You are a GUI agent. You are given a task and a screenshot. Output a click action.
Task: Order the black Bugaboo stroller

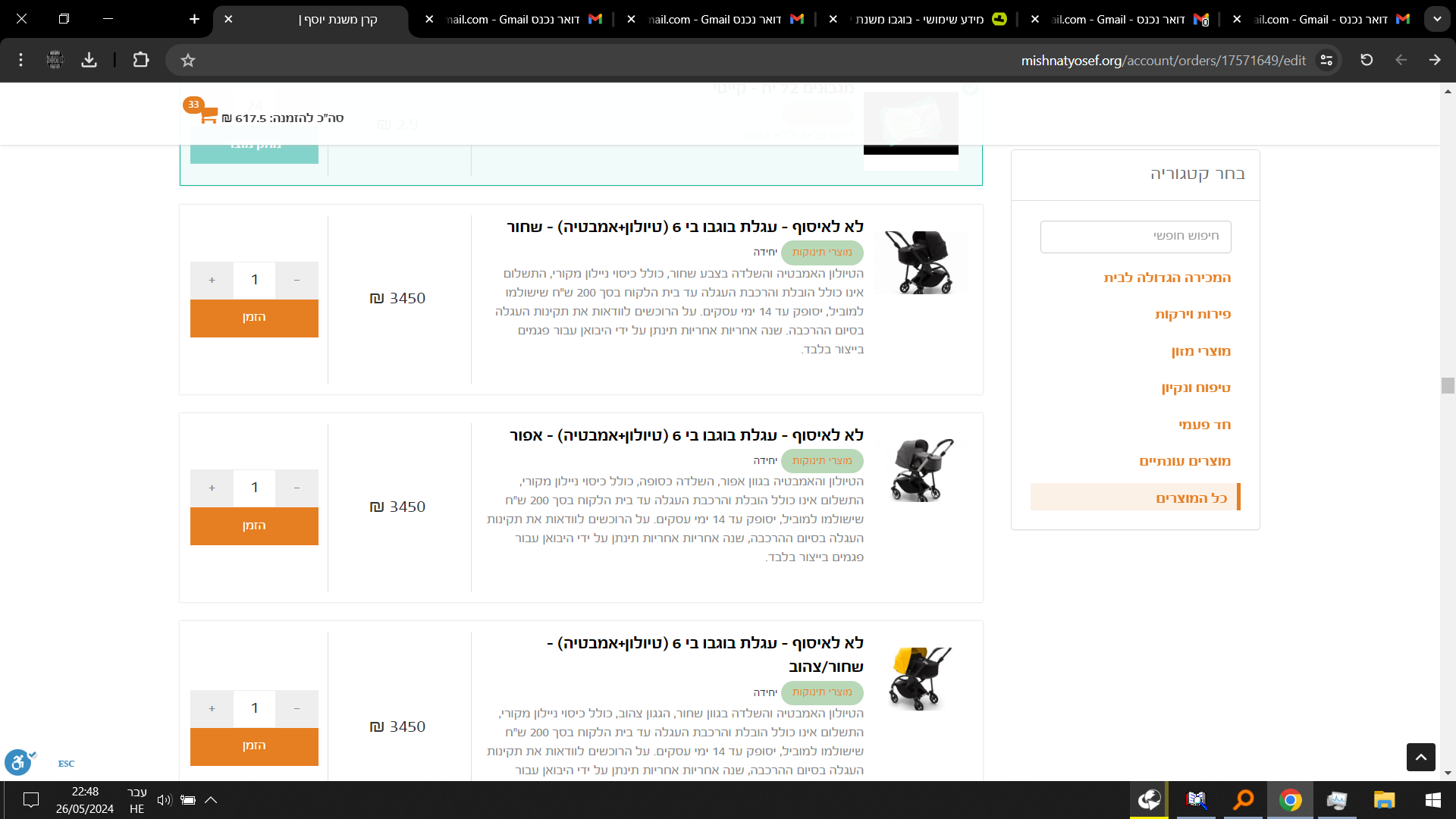[254, 318]
